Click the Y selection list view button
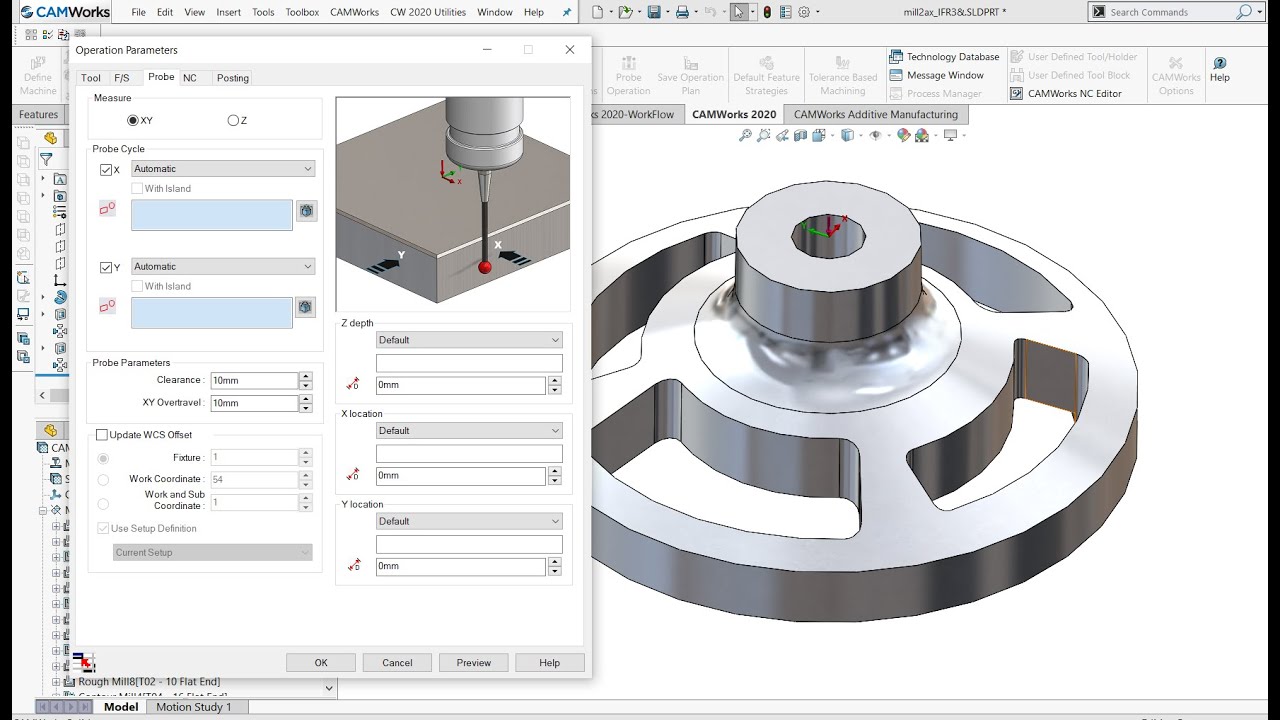This screenshot has height=720, width=1280. click(306, 308)
